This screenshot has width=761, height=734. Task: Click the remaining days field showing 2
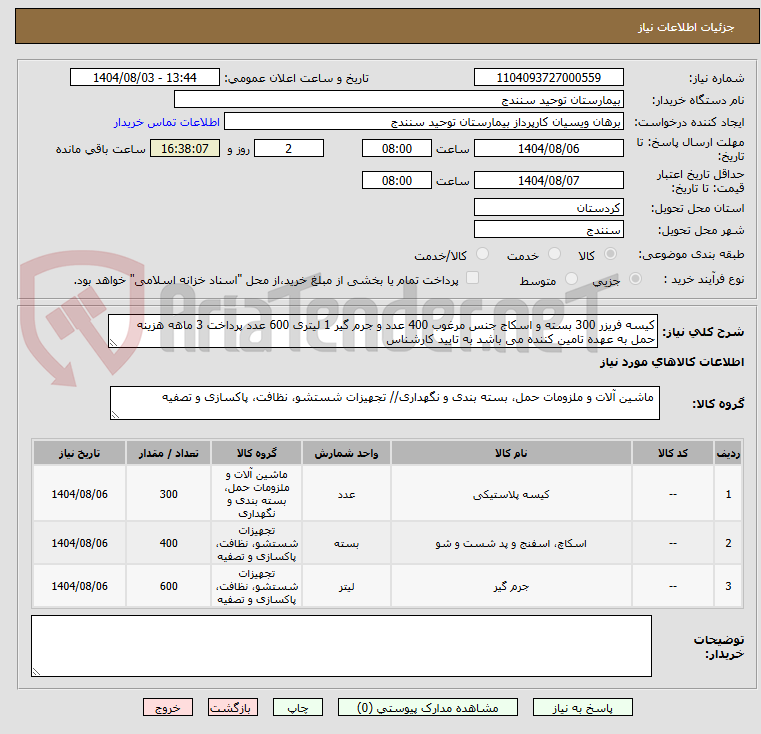pos(289,148)
